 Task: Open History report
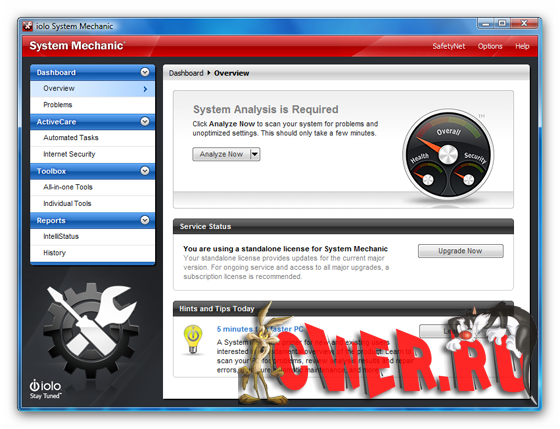click(93, 253)
